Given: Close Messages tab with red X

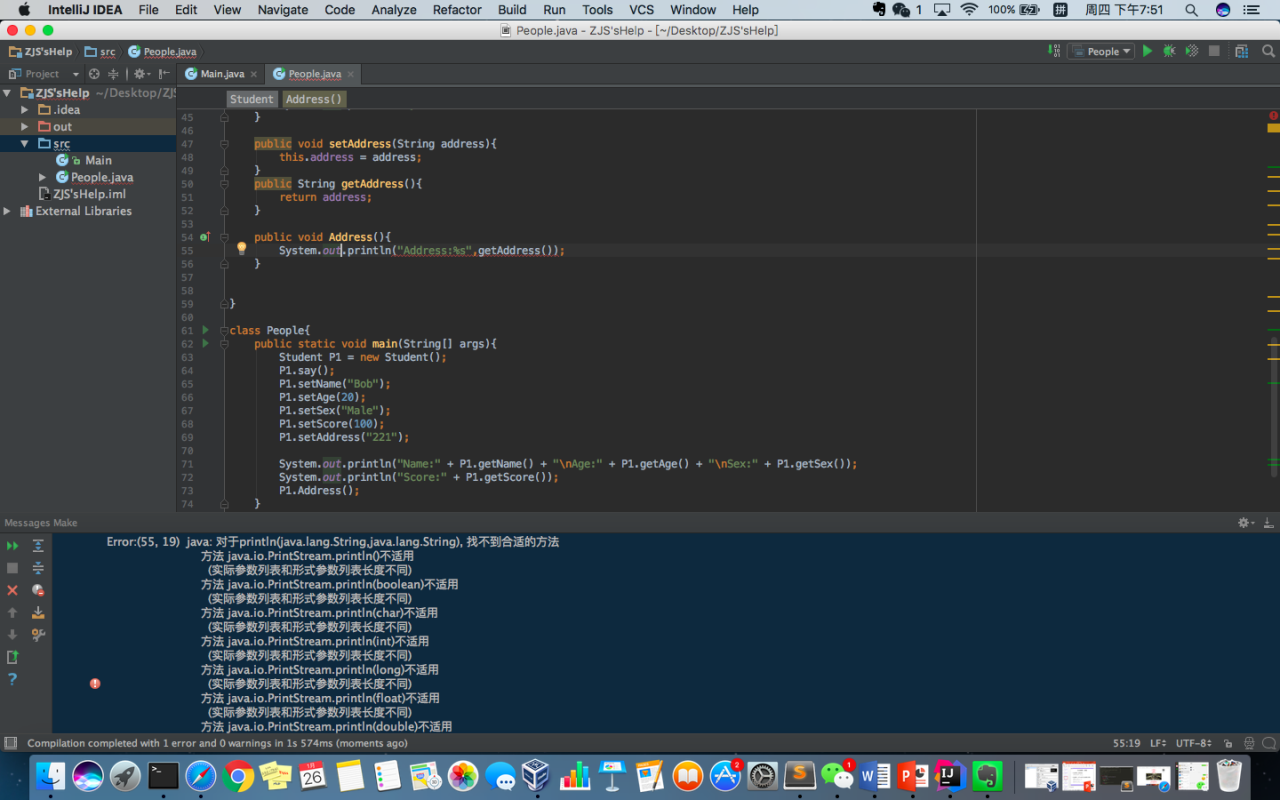Looking at the screenshot, I should click(x=13, y=590).
